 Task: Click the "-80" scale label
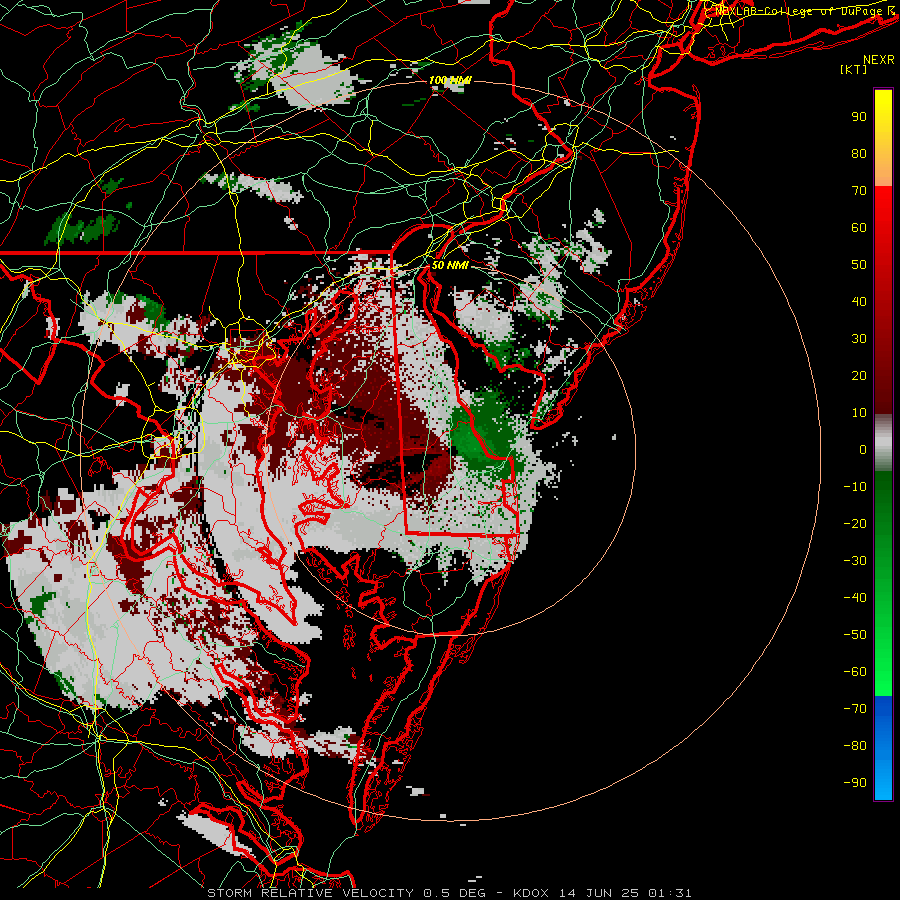855,746
